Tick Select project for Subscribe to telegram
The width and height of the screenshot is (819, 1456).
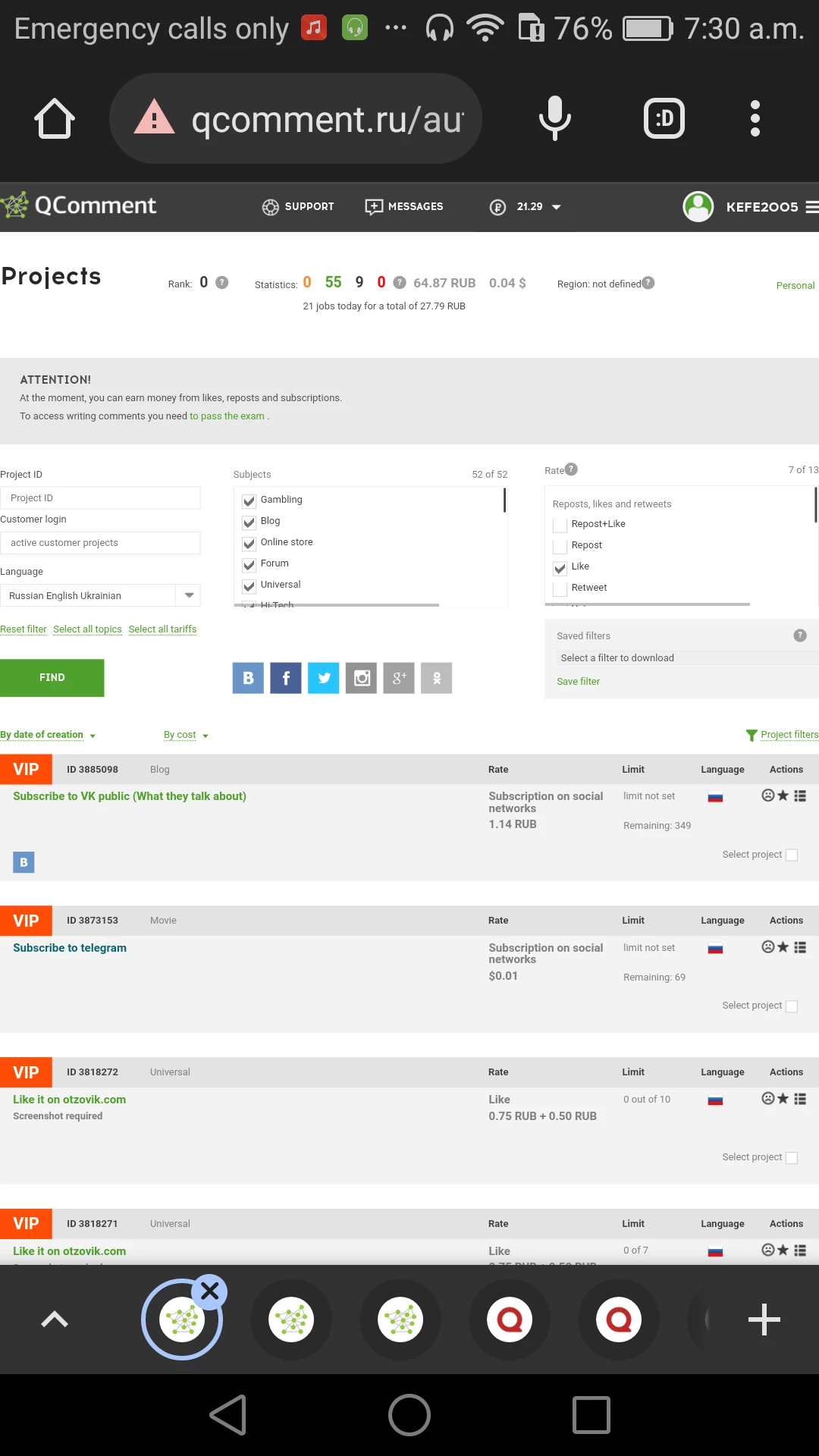click(792, 1006)
